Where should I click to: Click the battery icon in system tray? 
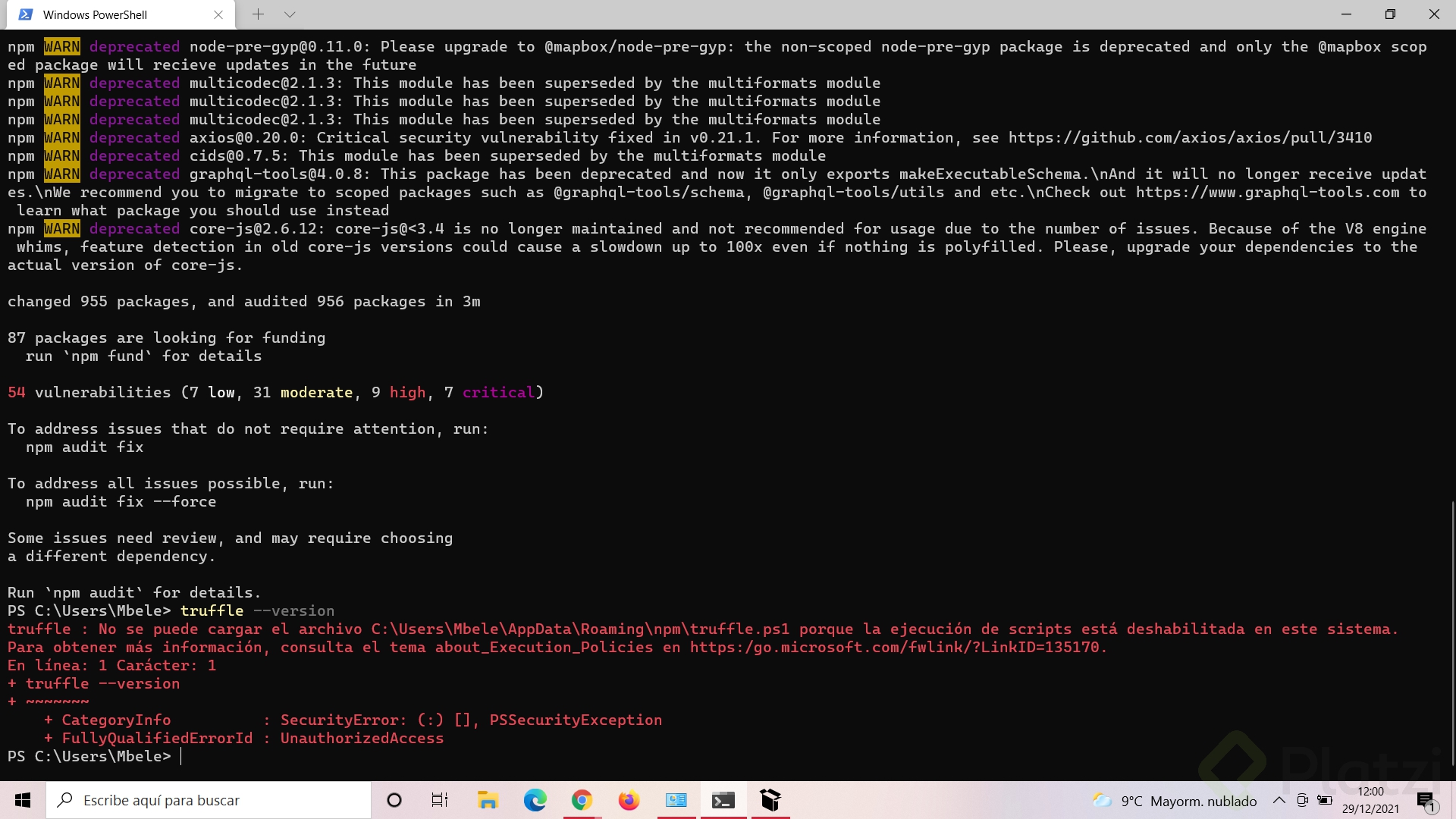click(x=1325, y=800)
